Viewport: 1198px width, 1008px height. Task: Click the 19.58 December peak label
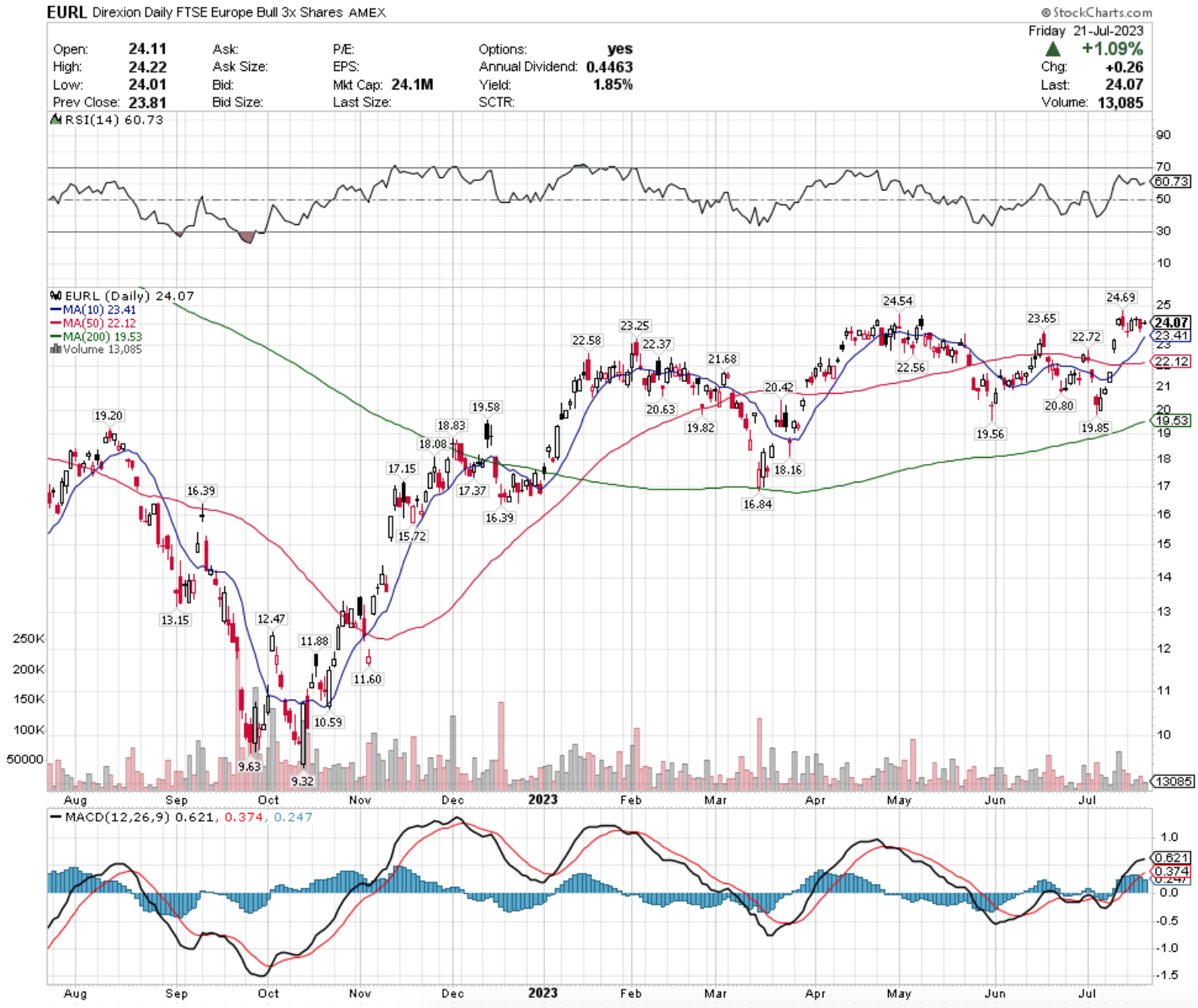point(486,408)
